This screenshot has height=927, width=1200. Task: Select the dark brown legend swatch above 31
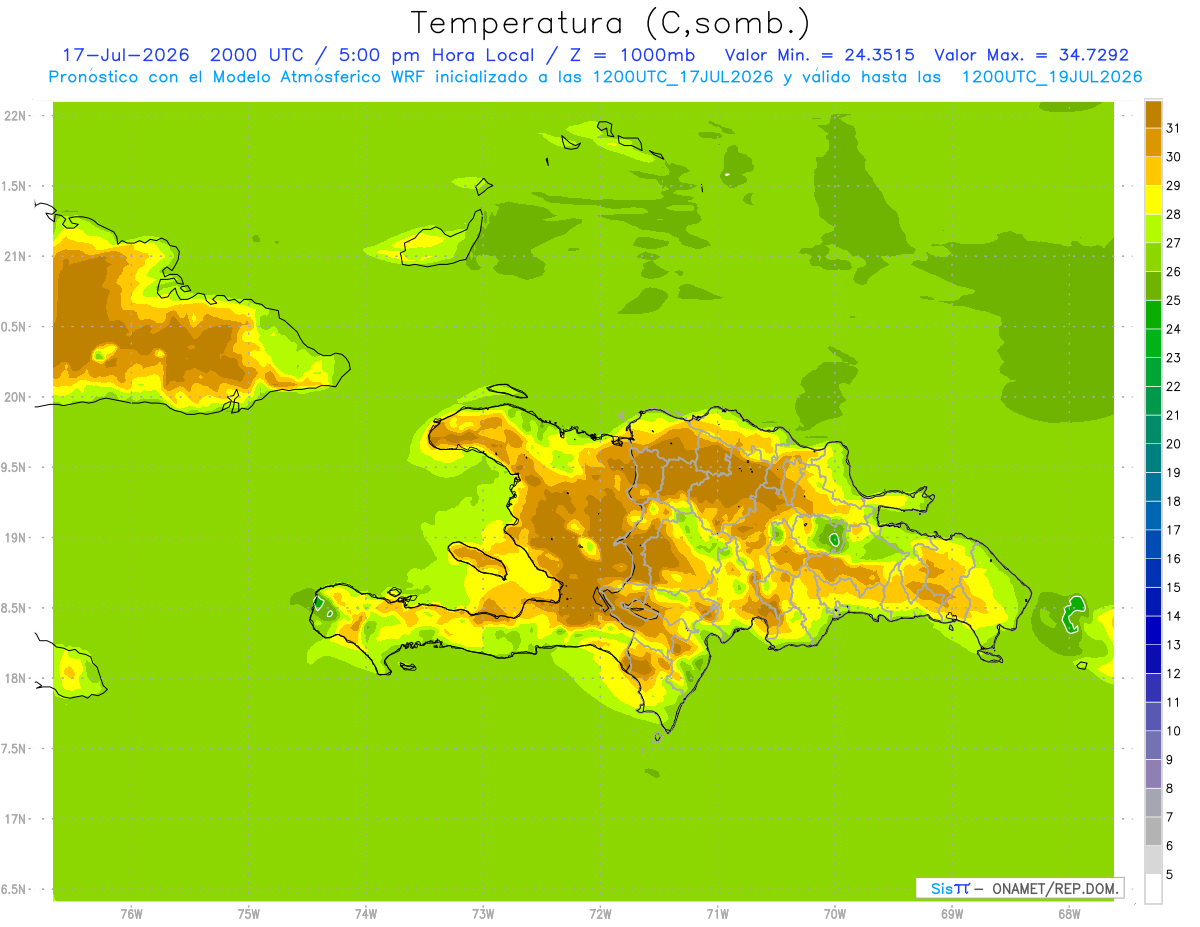(x=1153, y=114)
